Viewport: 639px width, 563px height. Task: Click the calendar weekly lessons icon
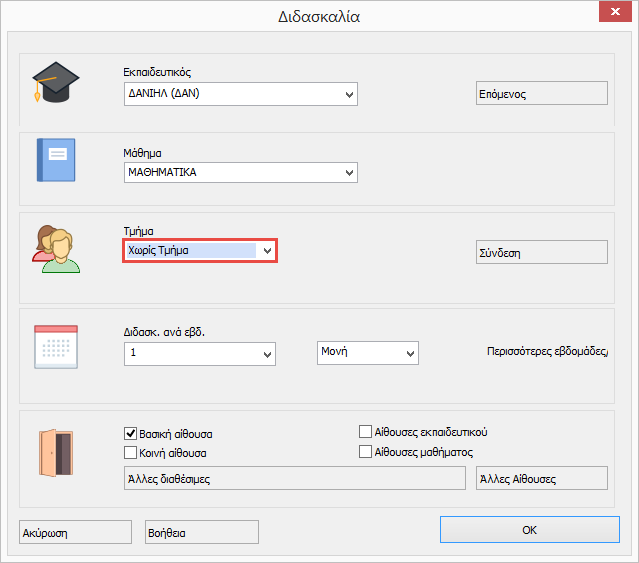(x=56, y=348)
